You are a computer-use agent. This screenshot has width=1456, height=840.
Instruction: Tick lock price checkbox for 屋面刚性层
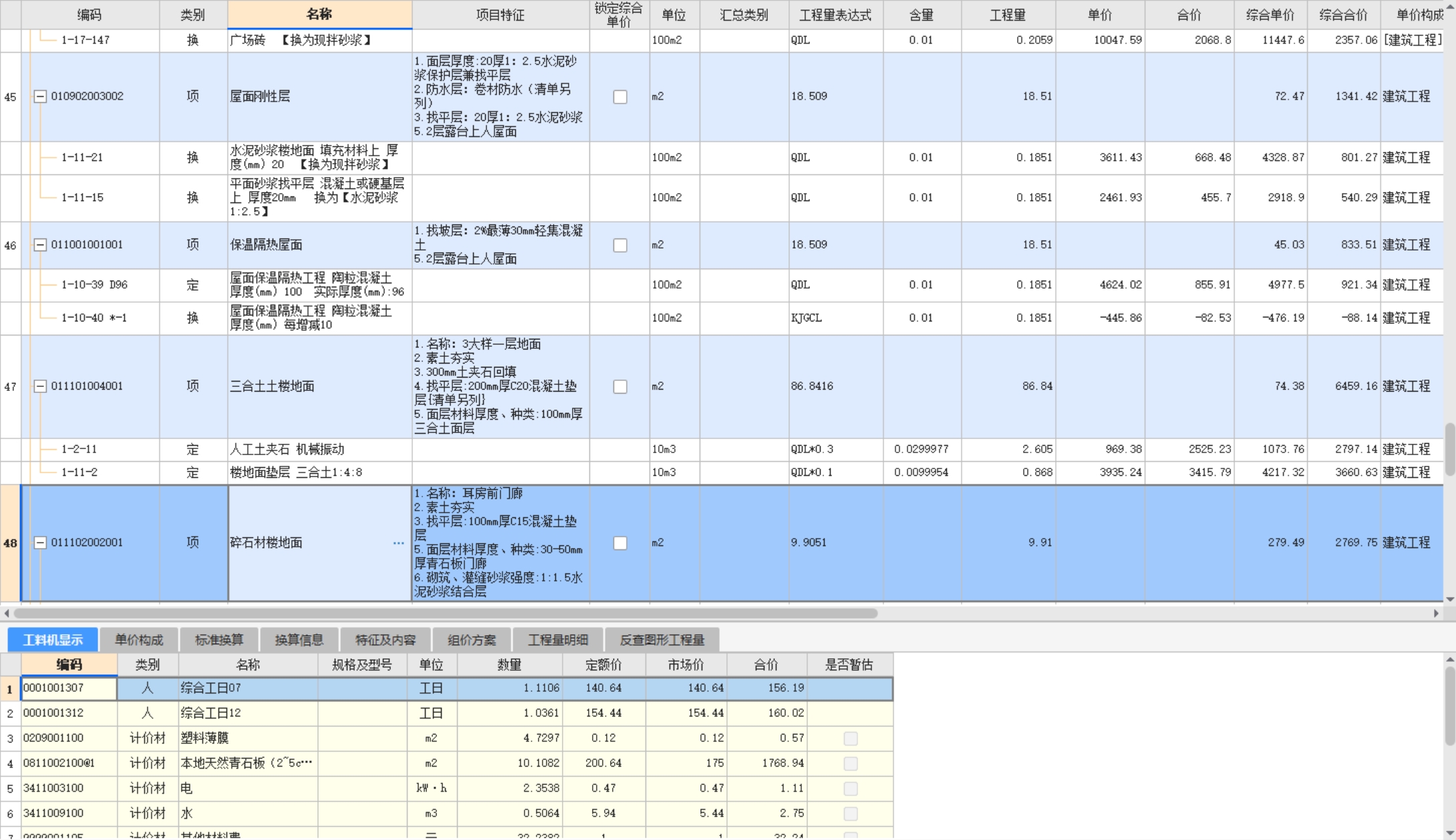[620, 97]
